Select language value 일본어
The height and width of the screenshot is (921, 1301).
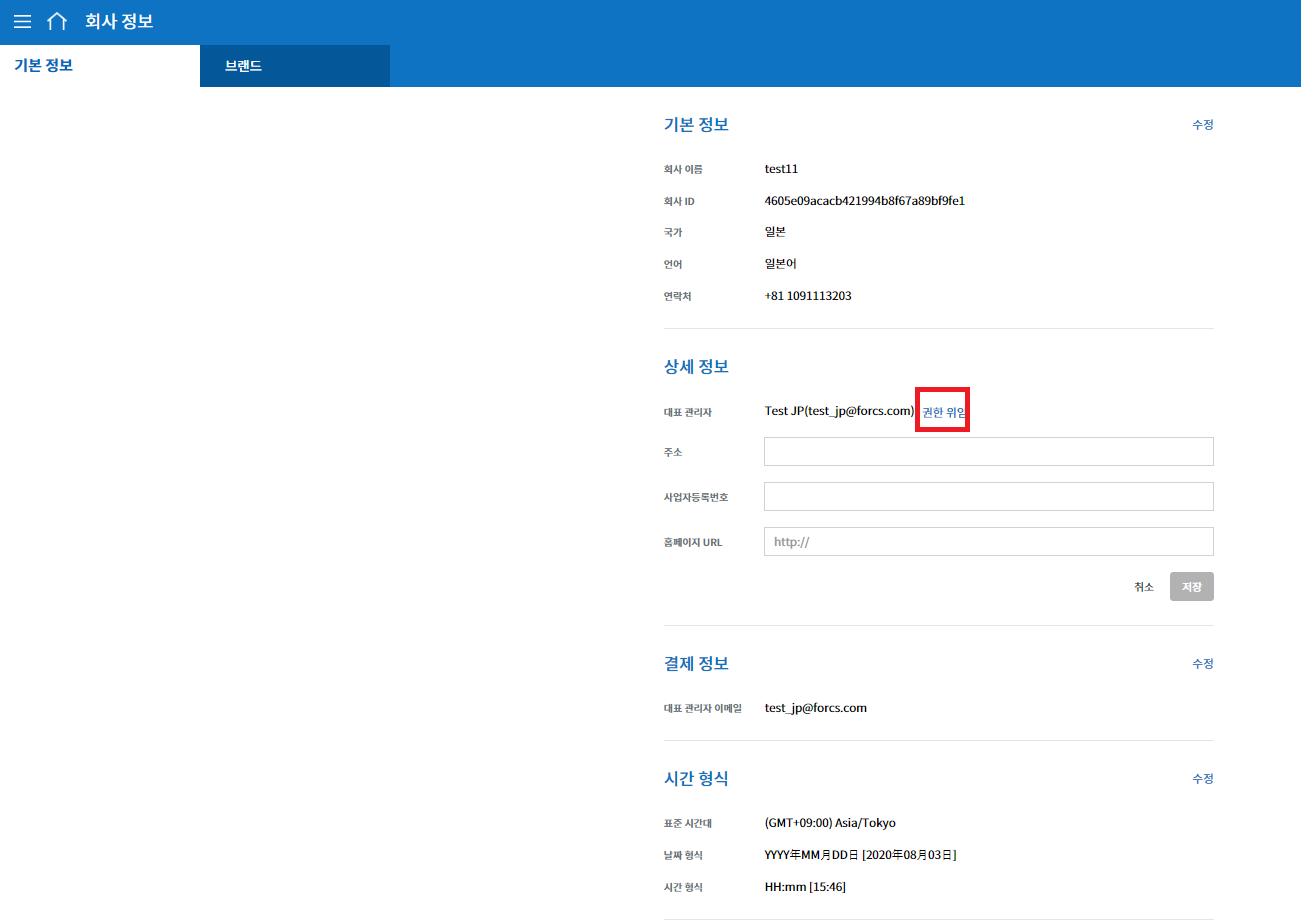780,264
